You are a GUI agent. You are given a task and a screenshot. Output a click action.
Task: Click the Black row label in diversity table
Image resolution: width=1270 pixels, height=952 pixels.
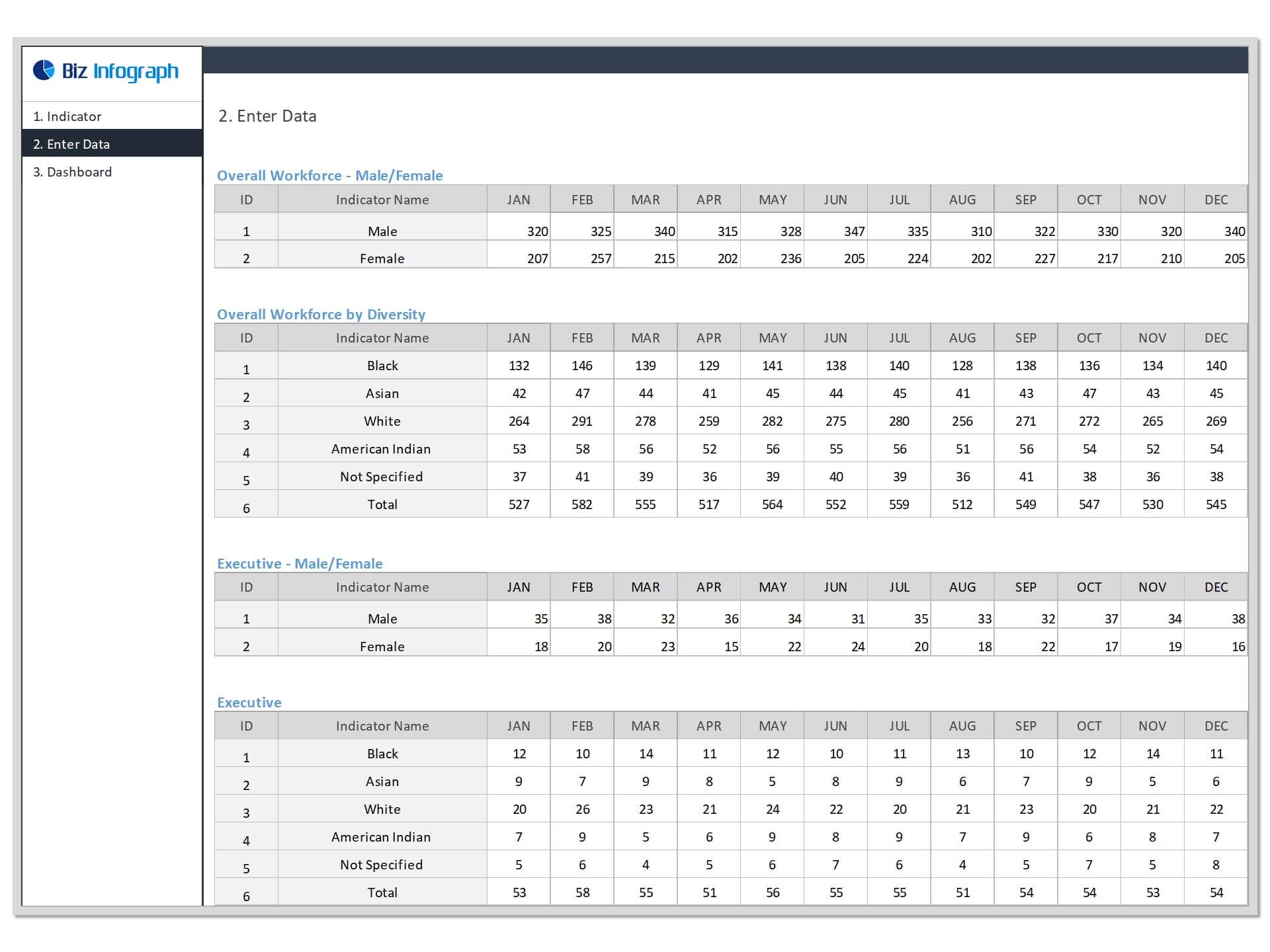click(x=382, y=365)
